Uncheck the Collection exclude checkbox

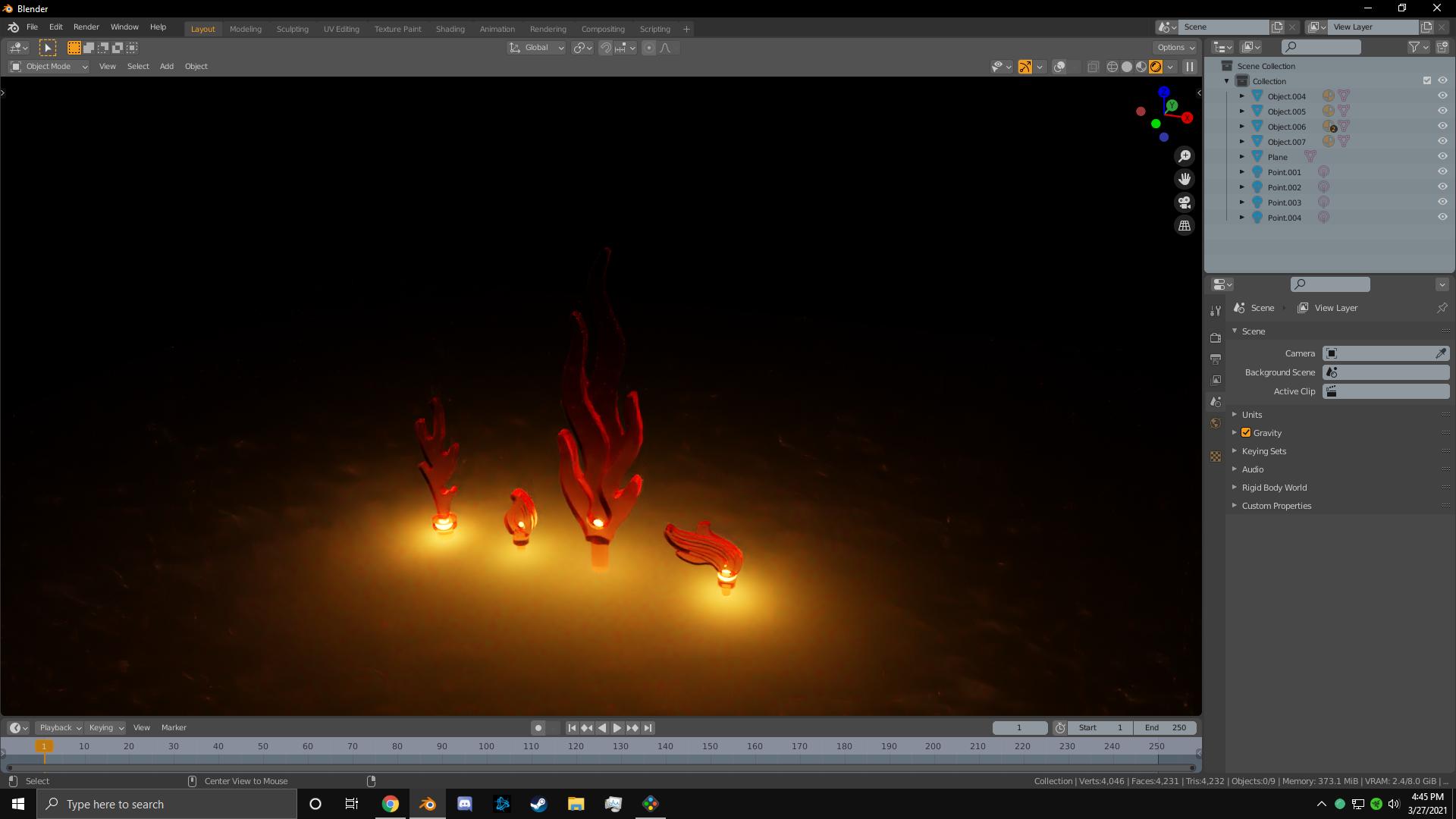(x=1426, y=81)
